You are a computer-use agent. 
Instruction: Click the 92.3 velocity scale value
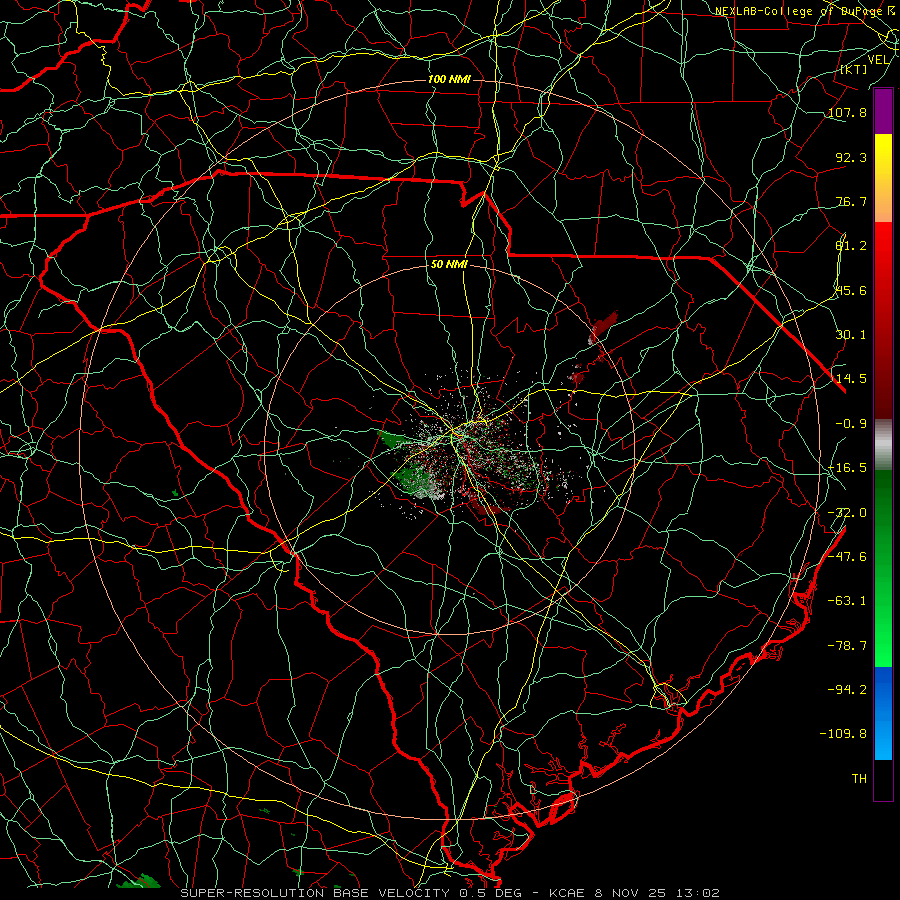click(x=851, y=157)
